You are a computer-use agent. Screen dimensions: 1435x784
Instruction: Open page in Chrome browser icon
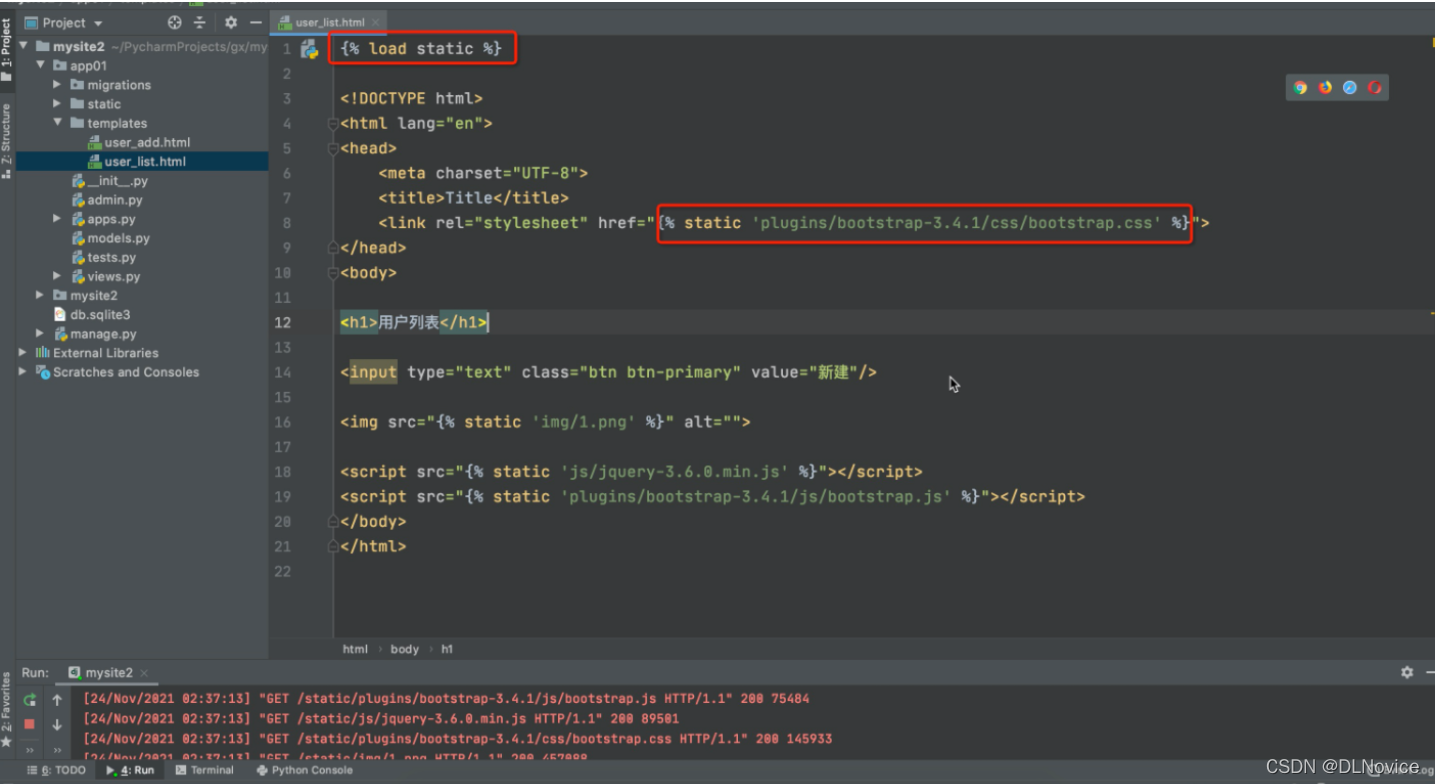click(1300, 88)
